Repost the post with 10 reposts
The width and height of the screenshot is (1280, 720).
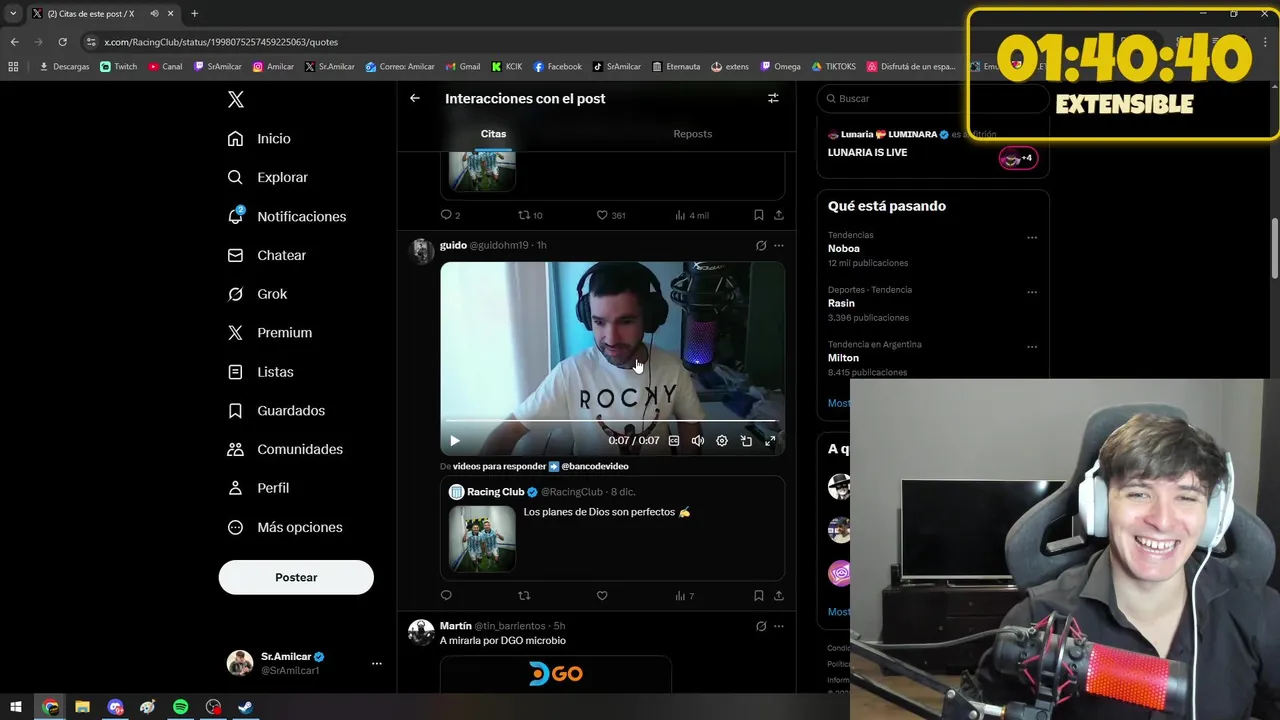coord(530,215)
